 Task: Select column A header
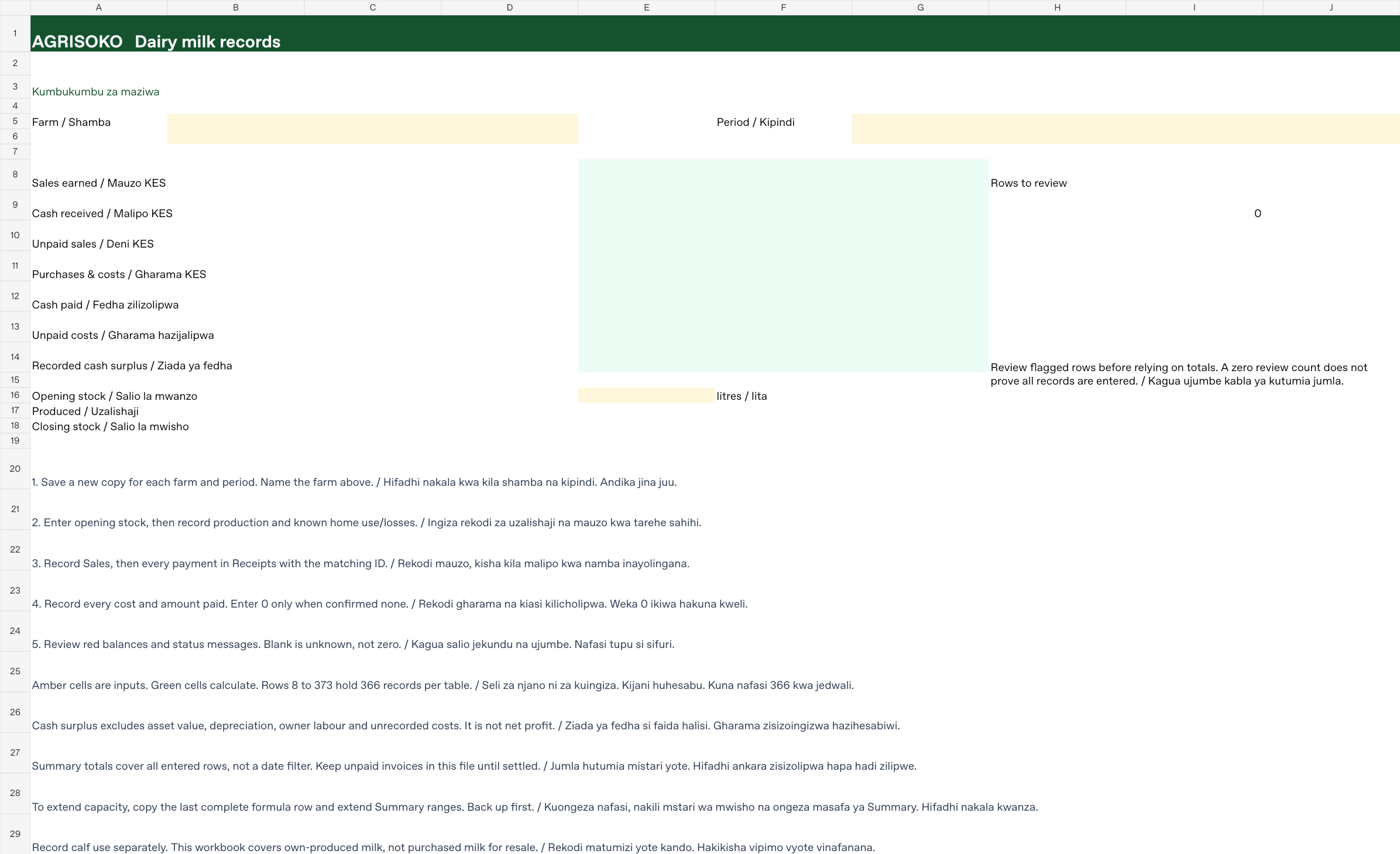pos(98,8)
